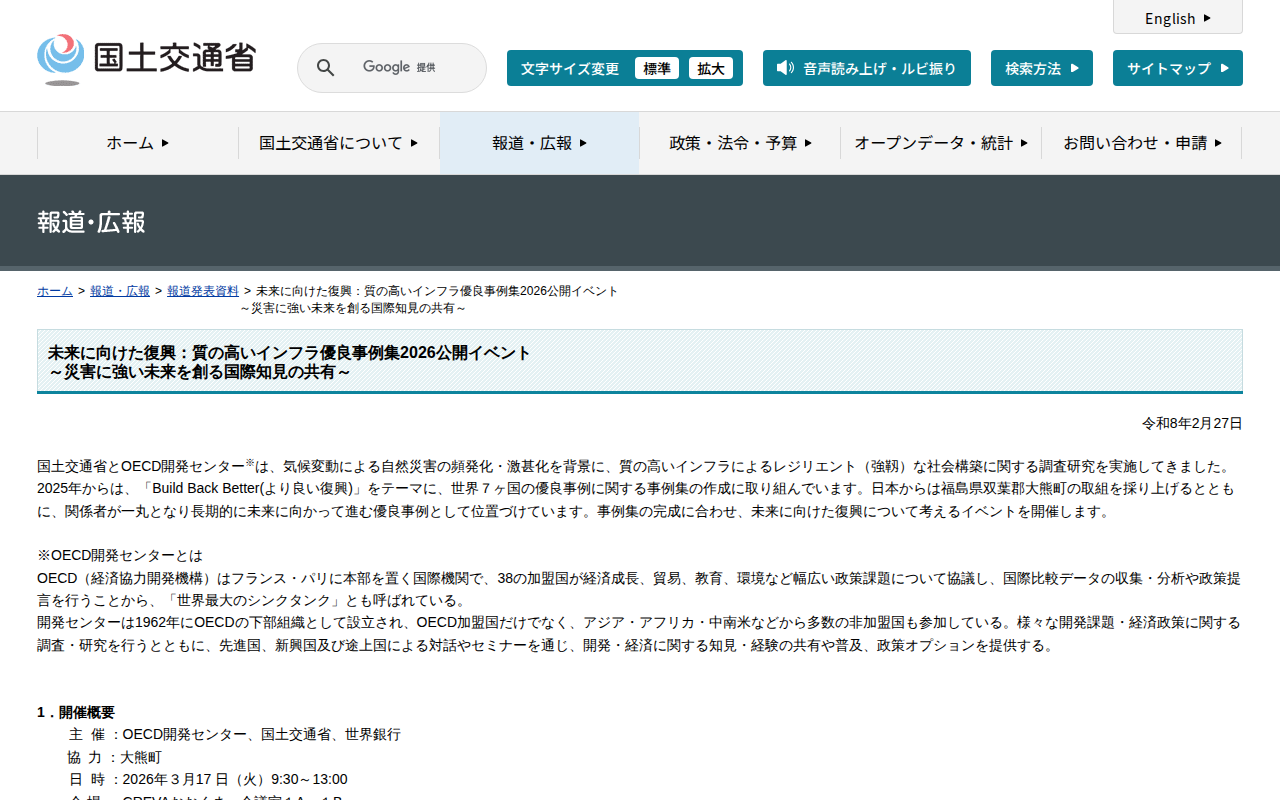Screen dimensions: 1280x800
Task: Follow the 報道・広報 breadcrumb link
Action: point(120,291)
